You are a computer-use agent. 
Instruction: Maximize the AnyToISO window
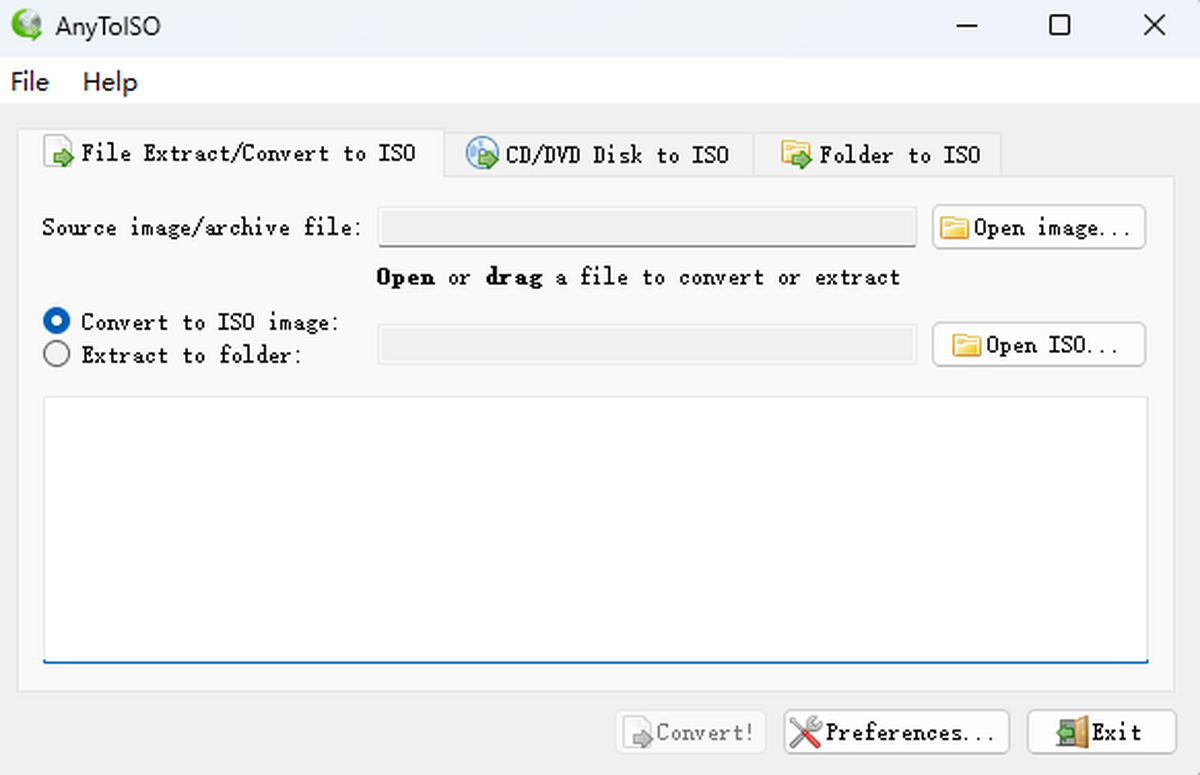[1059, 26]
